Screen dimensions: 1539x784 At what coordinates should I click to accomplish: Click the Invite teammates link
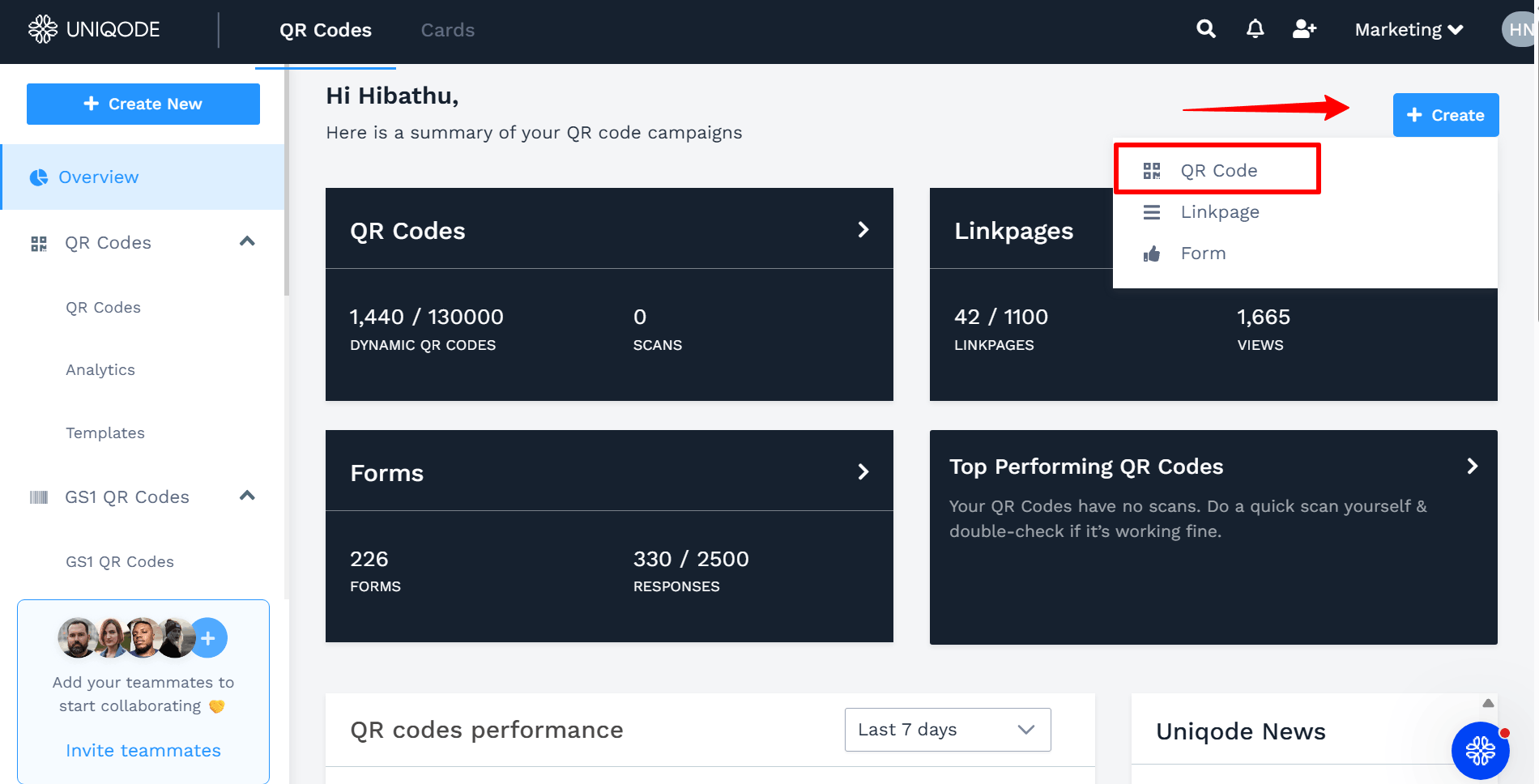pyautogui.click(x=143, y=751)
